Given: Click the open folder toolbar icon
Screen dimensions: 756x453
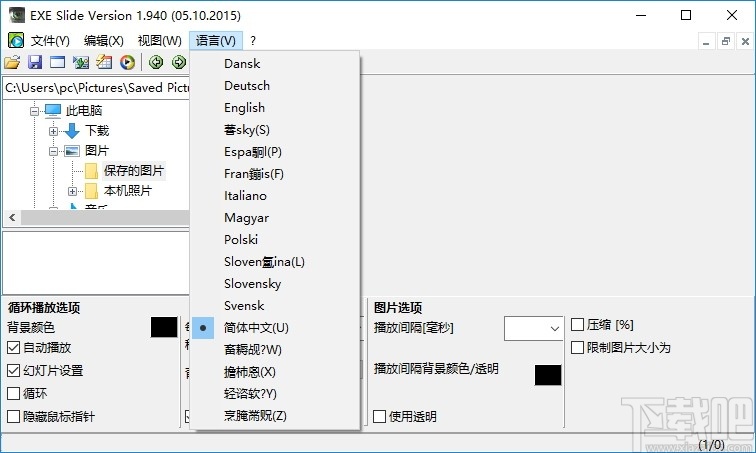Looking at the screenshot, I should coord(12,62).
